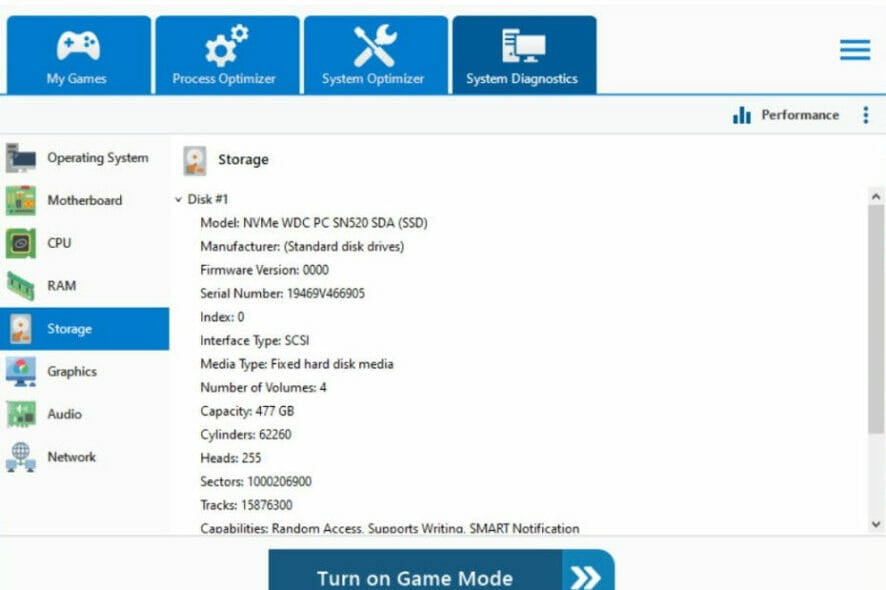
Task: Select the Interface Type SCSI row
Action: click(254, 340)
